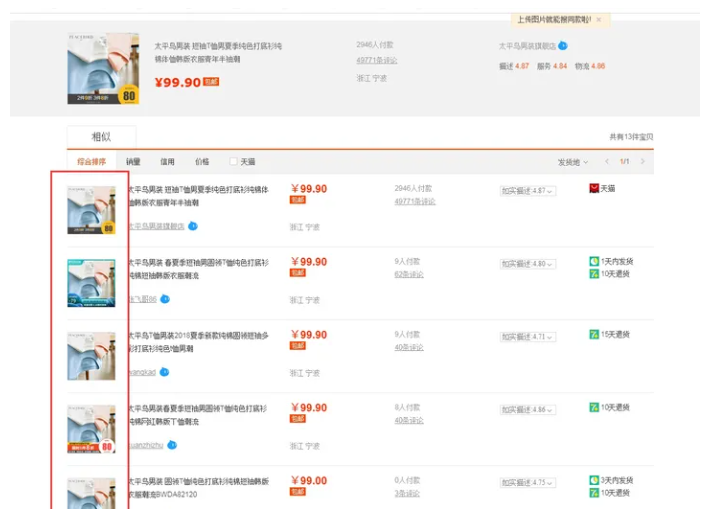Image resolution: width=703 pixels, height=509 pixels.
Task: Click the Wangwang chat icon for first listing seller
Action: point(193,226)
